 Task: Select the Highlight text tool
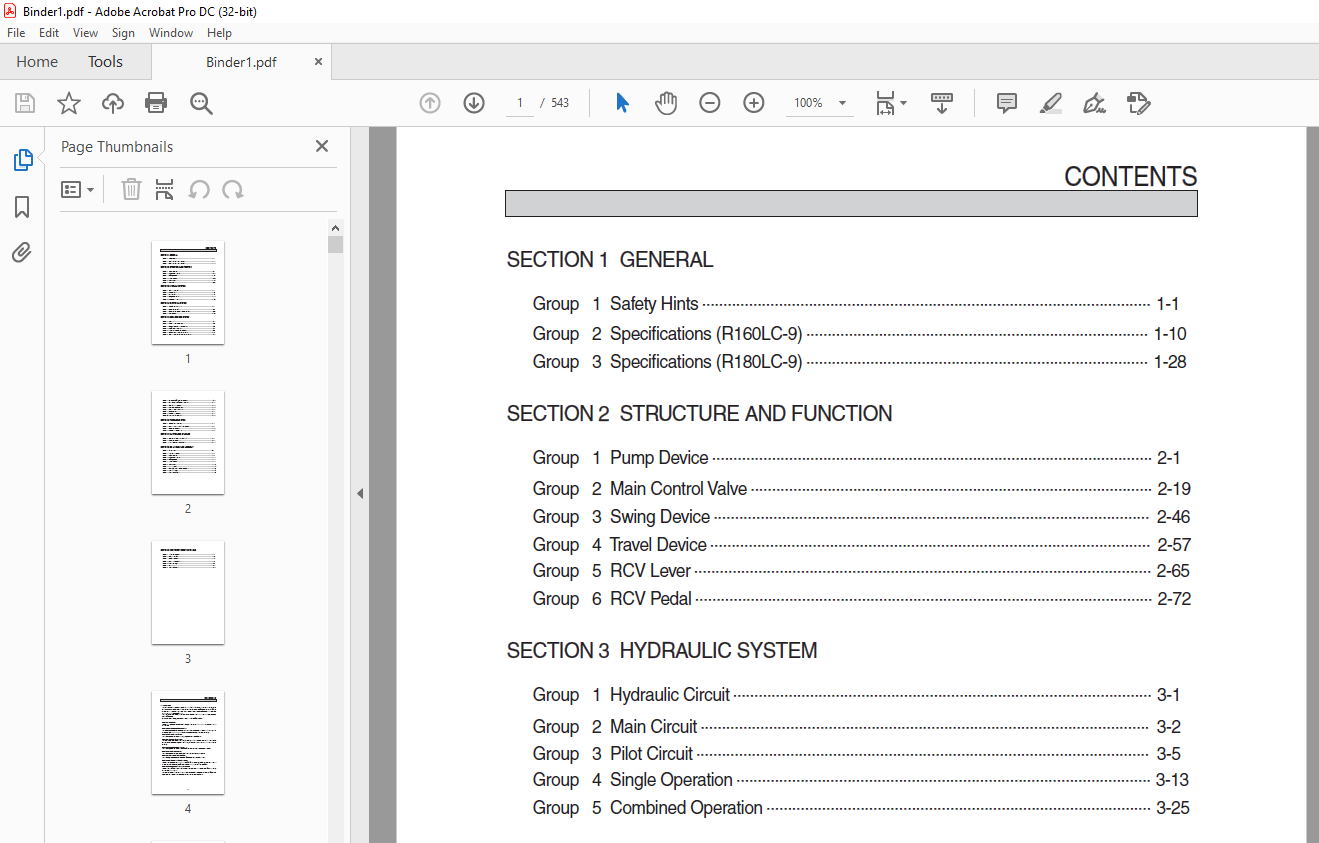pos(1050,103)
